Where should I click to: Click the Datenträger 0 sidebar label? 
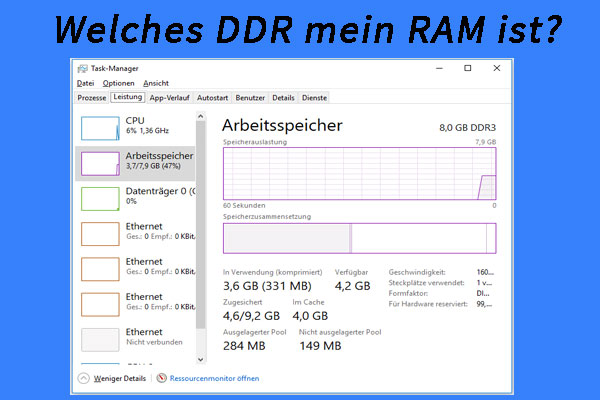click(x=160, y=191)
